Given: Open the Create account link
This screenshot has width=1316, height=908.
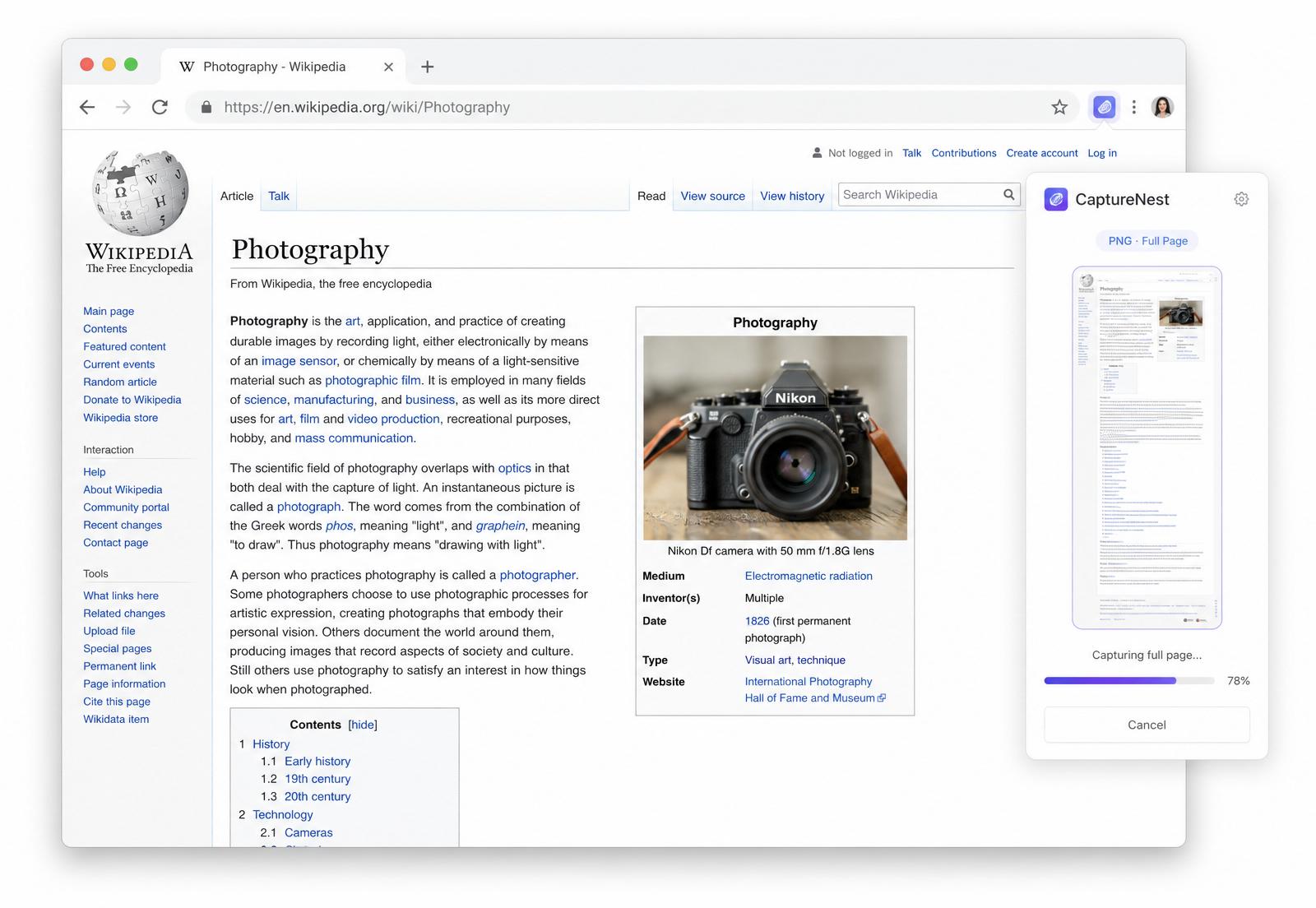Looking at the screenshot, I should click(1042, 153).
